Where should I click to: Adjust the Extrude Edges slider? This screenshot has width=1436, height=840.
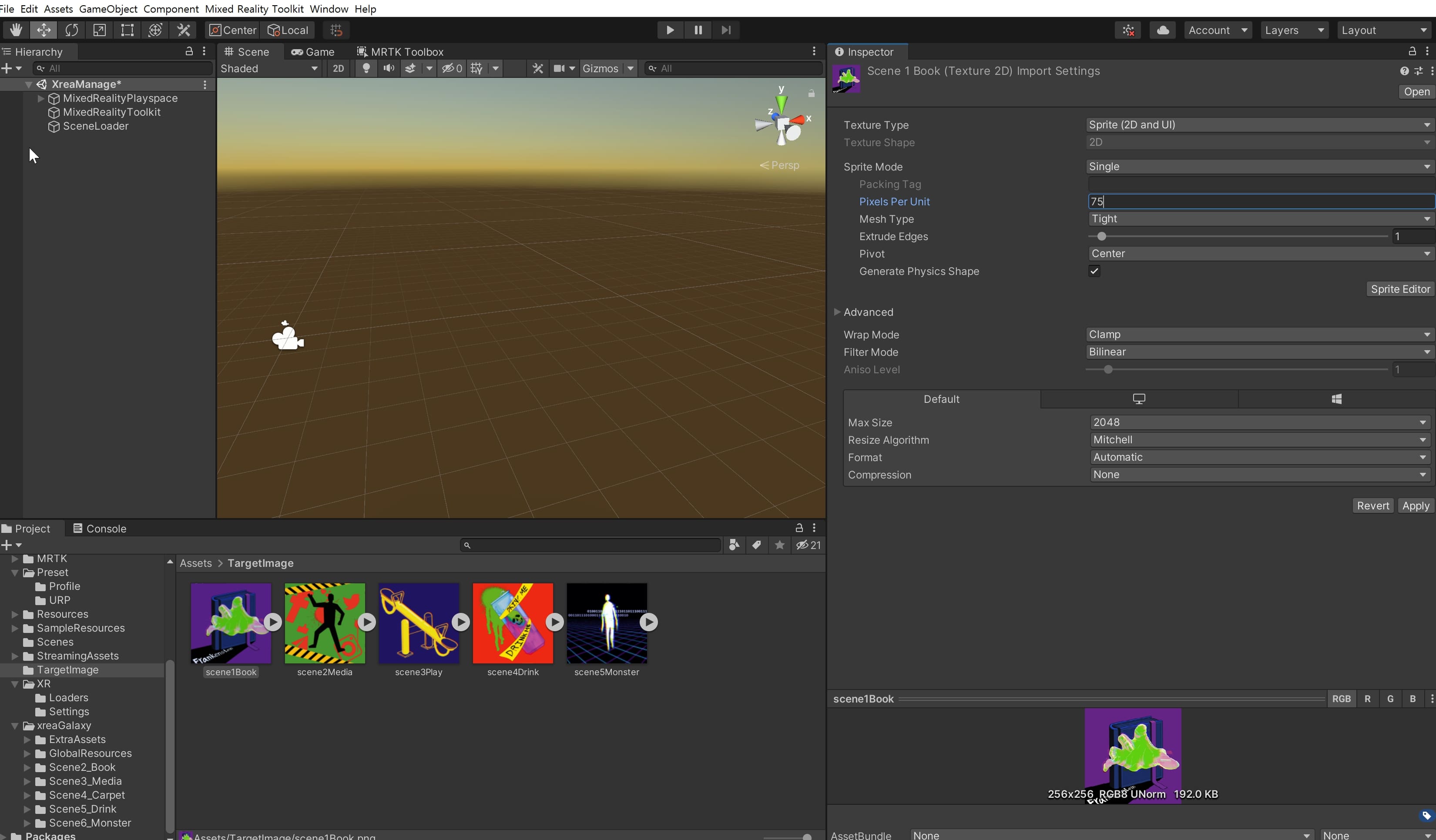1101,236
